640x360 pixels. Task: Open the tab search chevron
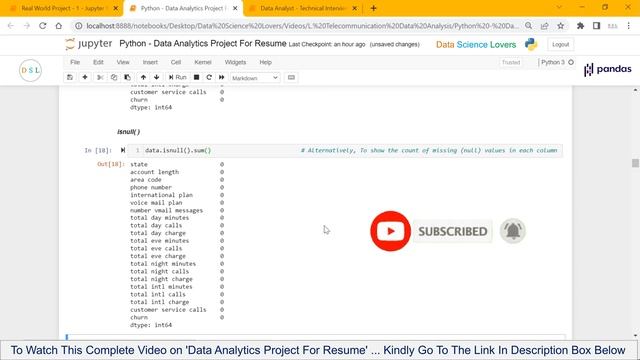[x=559, y=7]
